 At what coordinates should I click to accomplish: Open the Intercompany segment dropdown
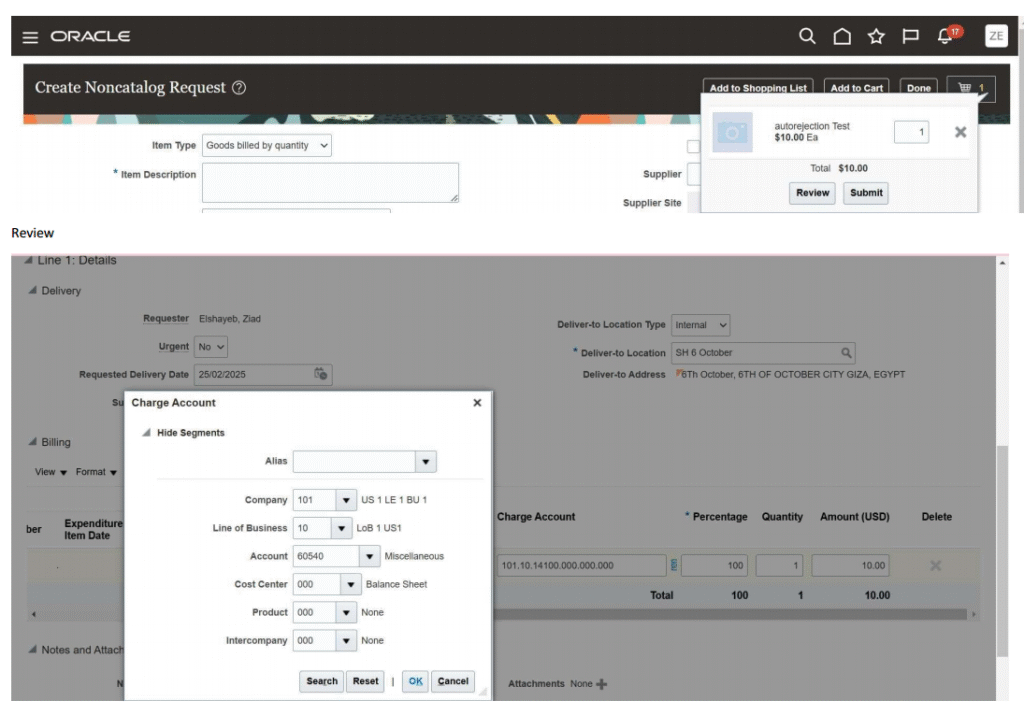(346, 641)
